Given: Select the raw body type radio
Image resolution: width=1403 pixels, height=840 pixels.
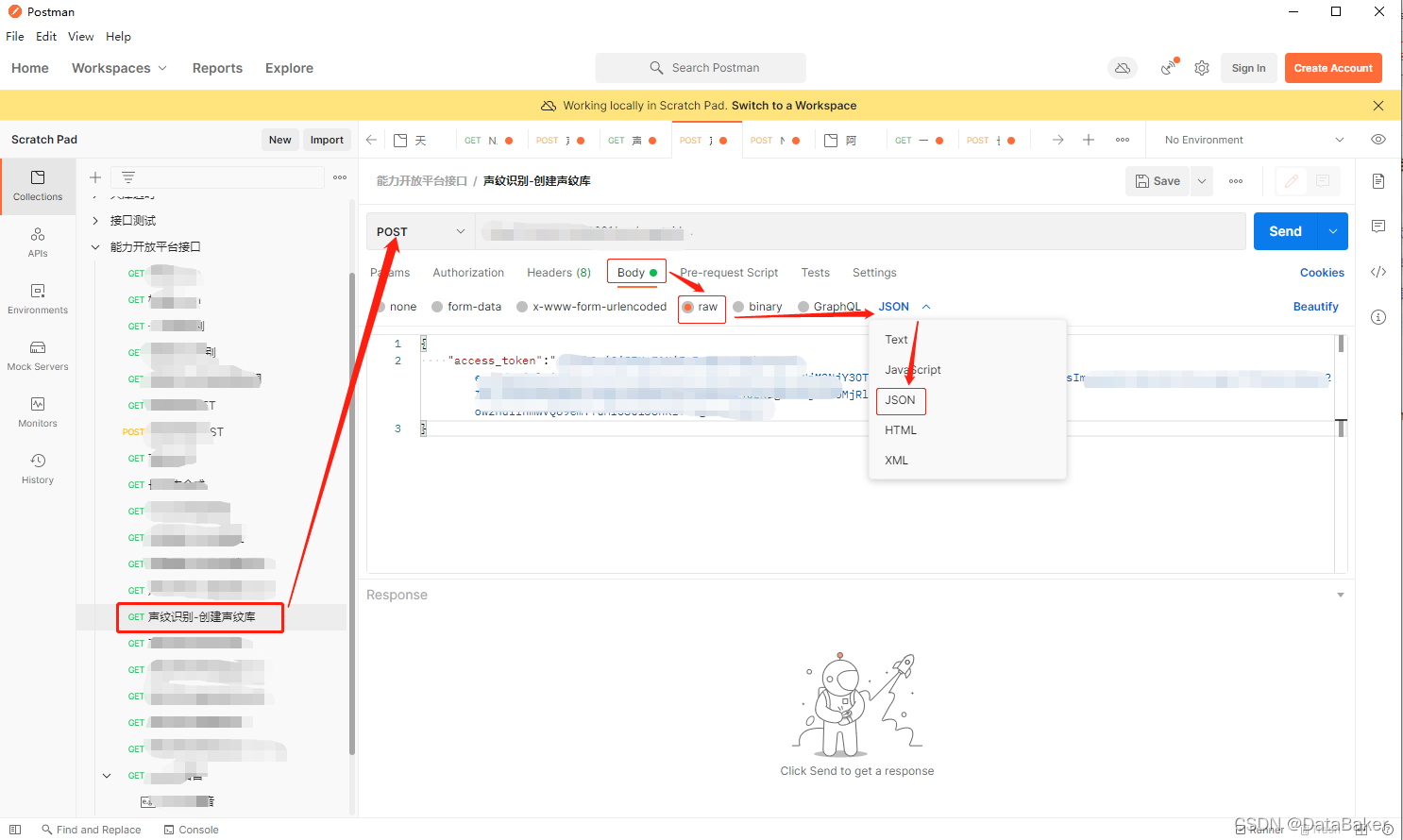Looking at the screenshot, I should 688,307.
